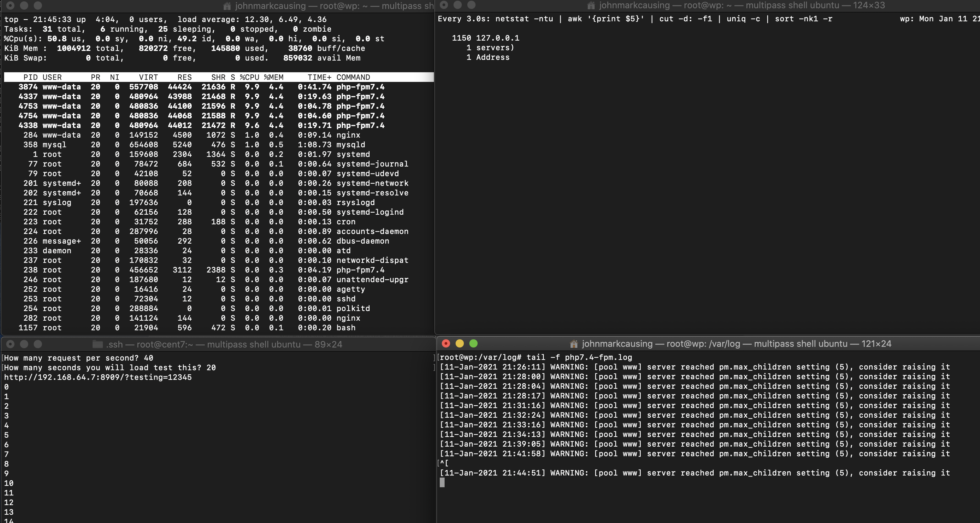Click the log warning at 21:39:05
The height and width of the screenshot is (523, 980).
coord(694,444)
